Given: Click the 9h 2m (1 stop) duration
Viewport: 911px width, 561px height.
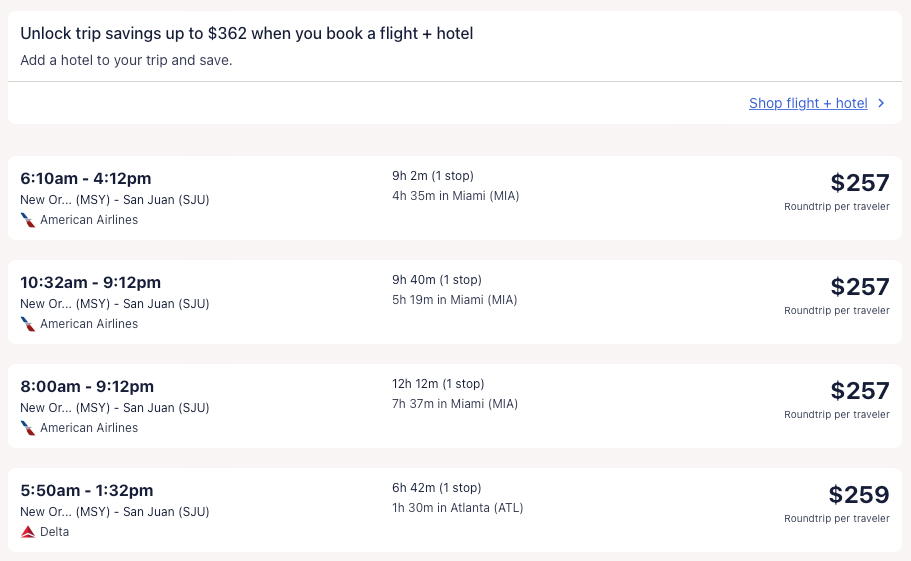Looking at the screenshot, I should (433, 176).
